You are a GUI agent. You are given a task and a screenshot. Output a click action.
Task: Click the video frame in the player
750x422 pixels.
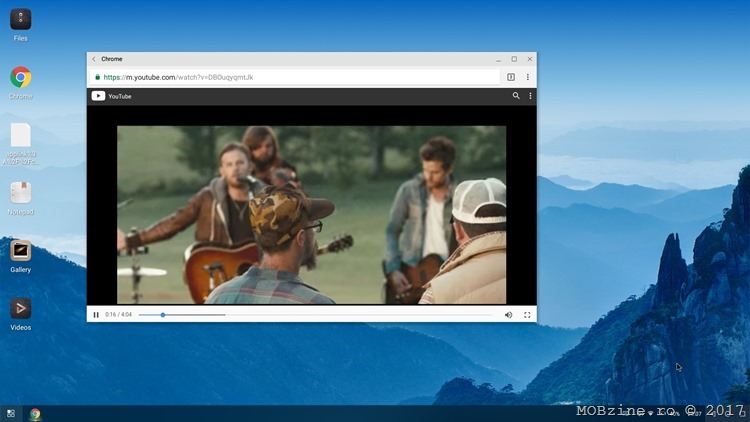point(311,215)
